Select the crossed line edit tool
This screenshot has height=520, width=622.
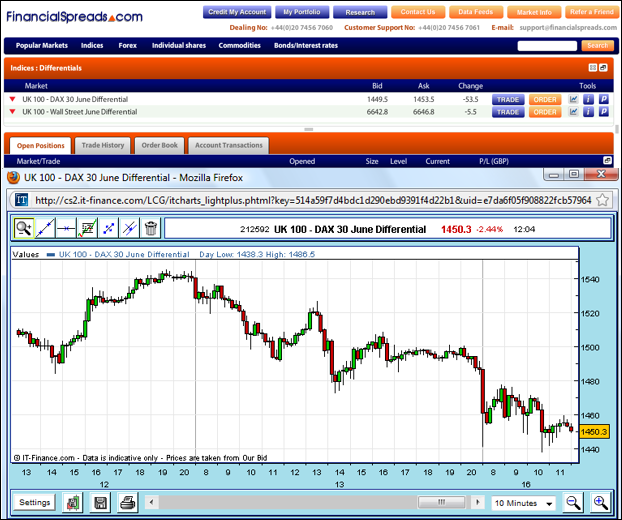(x=129, y=228)
